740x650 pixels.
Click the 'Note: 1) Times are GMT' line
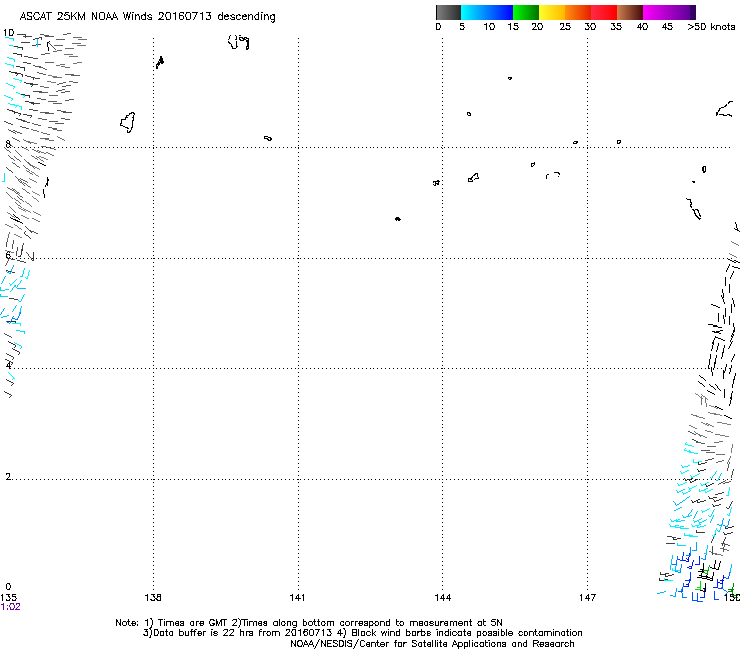point(309,623)
